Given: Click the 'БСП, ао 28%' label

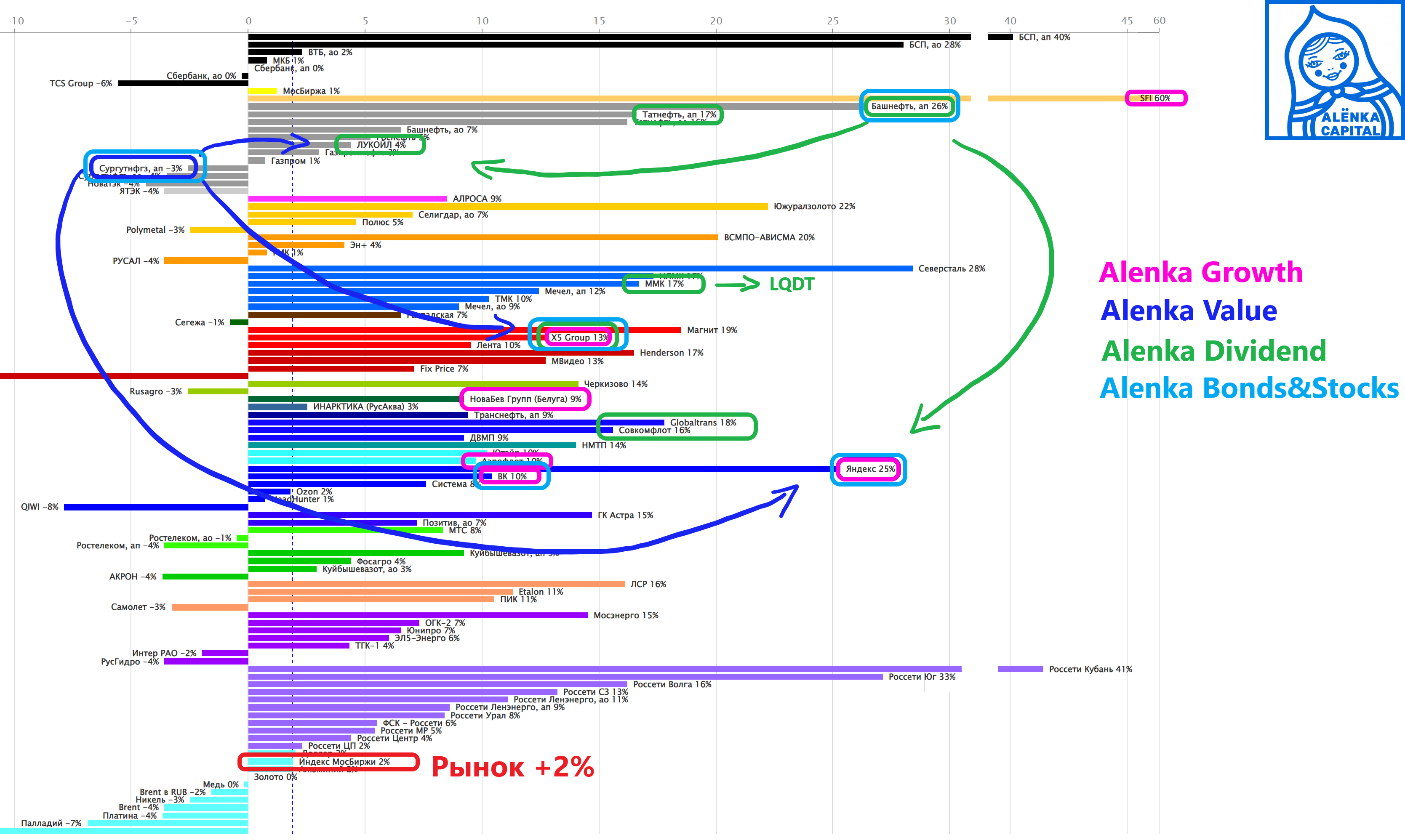Looking at the screenshot, I should [x=935, y=45].
